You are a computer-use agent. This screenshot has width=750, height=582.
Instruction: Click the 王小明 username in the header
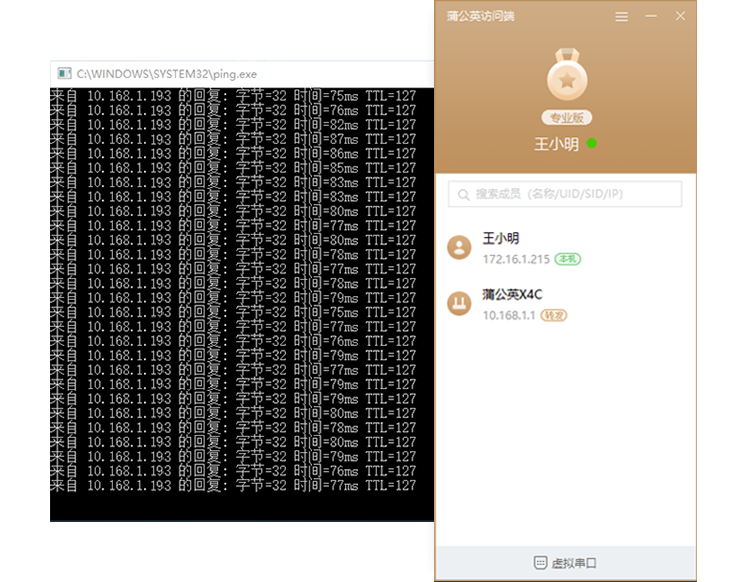pyautogui.click(x=556, y=143)
